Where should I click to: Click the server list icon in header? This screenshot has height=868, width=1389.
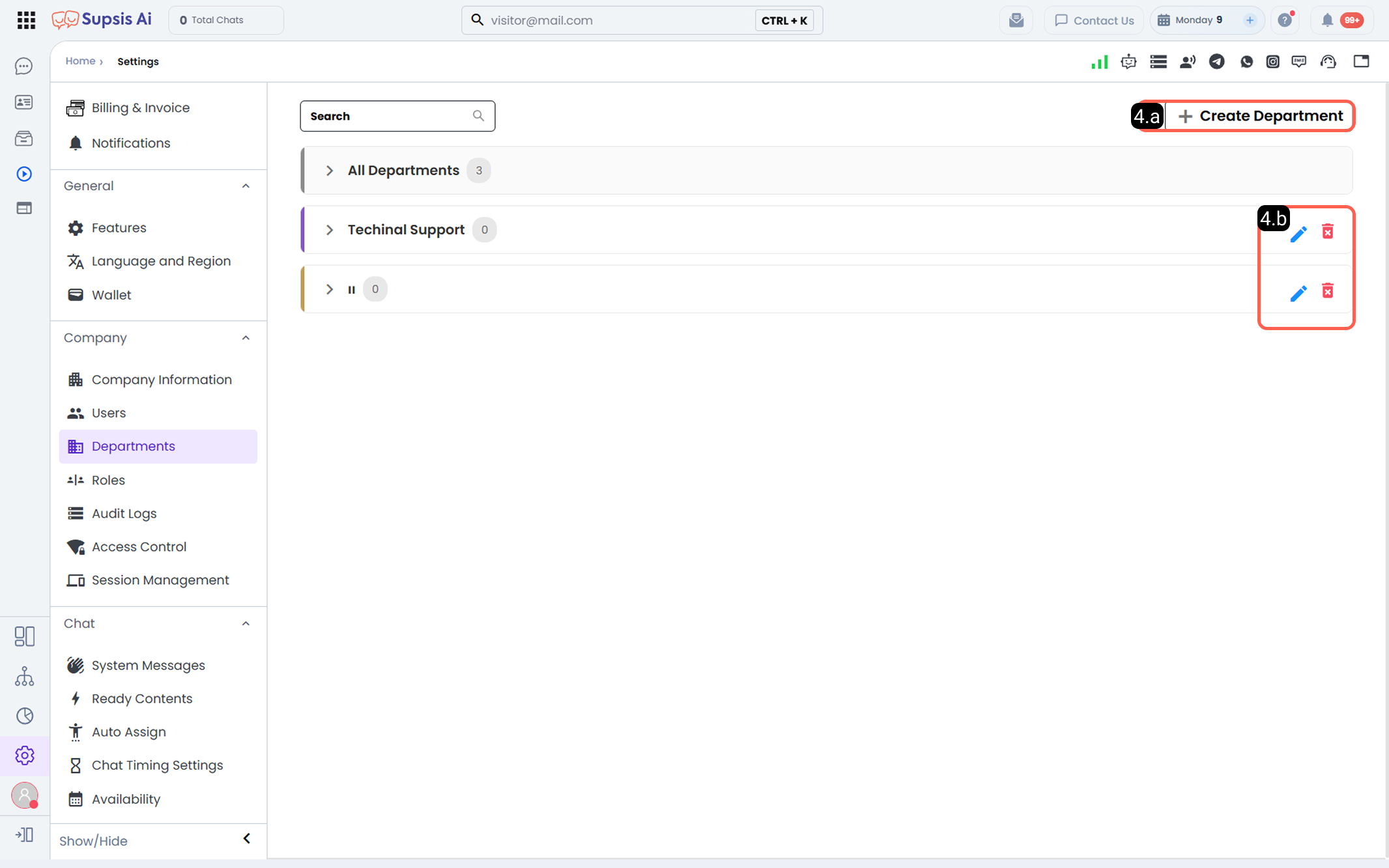(1158, 61)
